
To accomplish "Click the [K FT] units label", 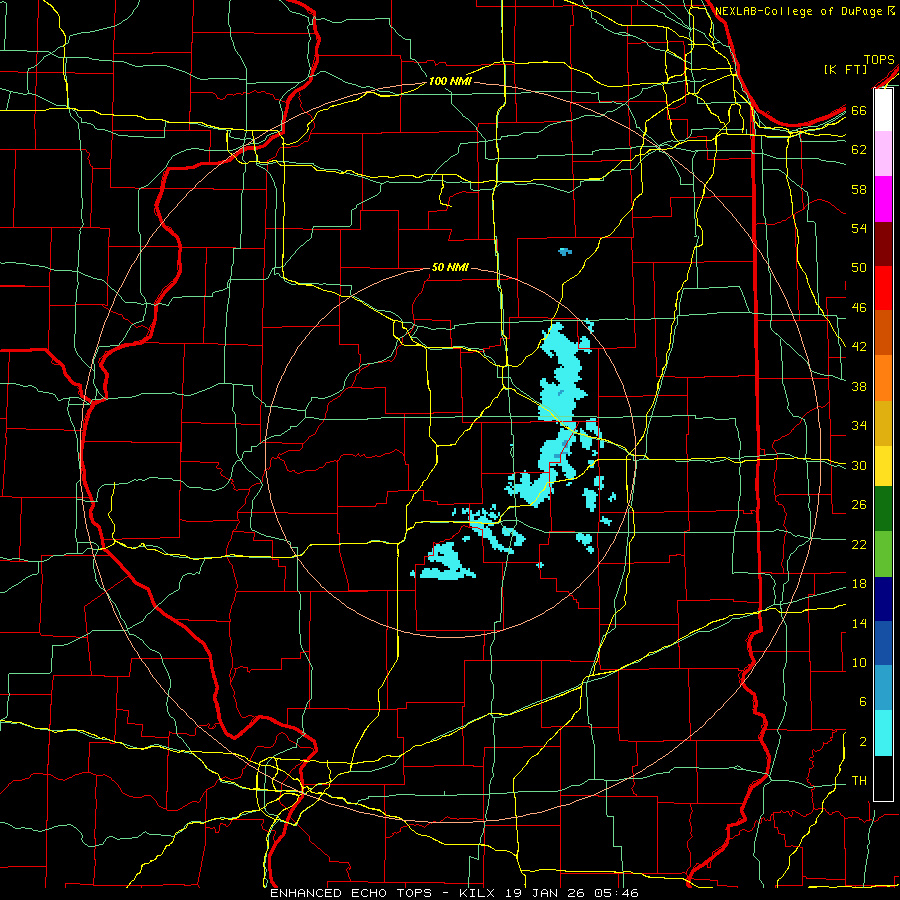I will (x=845, y=69).
